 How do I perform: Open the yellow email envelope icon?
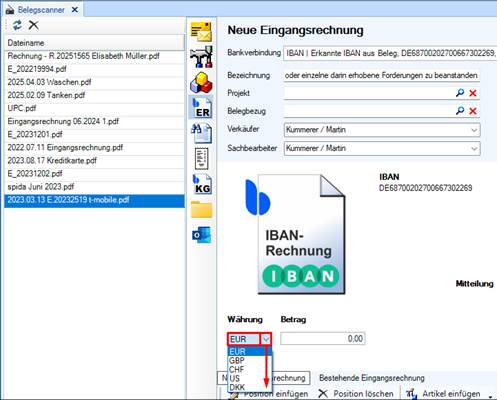pos(201,32)
